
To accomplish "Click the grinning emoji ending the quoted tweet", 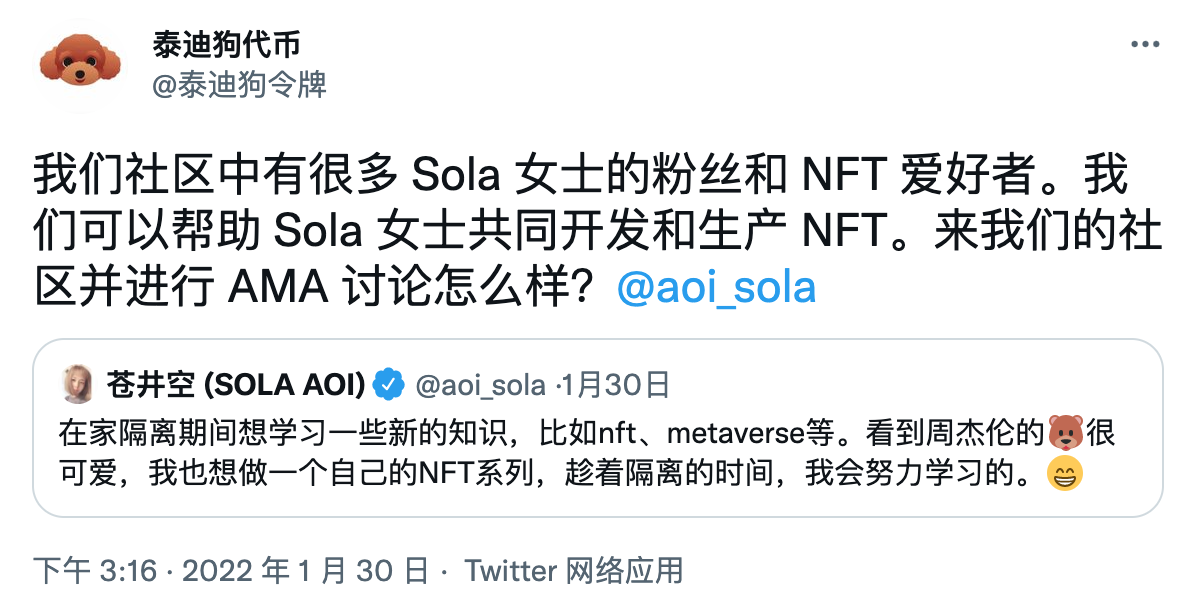I will tap(1063, 474).
